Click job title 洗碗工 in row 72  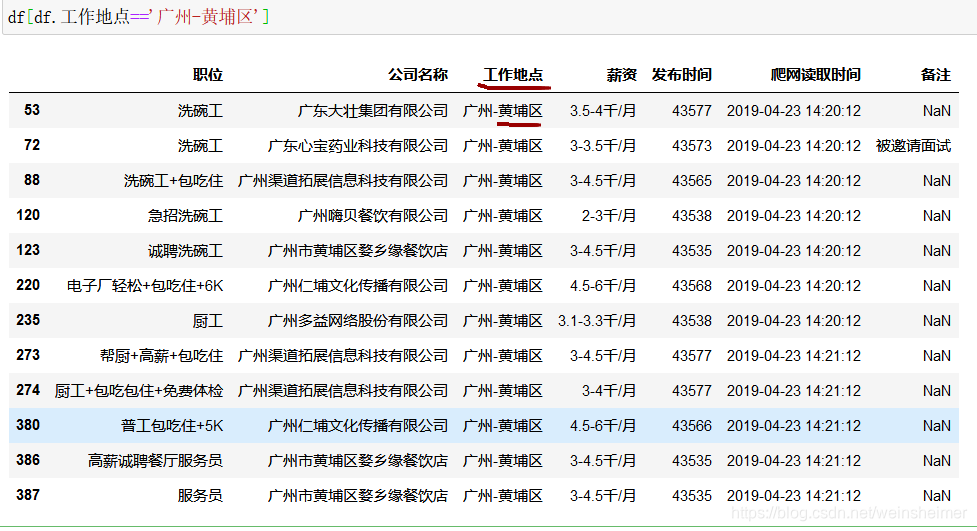click(x=200, y=146)
